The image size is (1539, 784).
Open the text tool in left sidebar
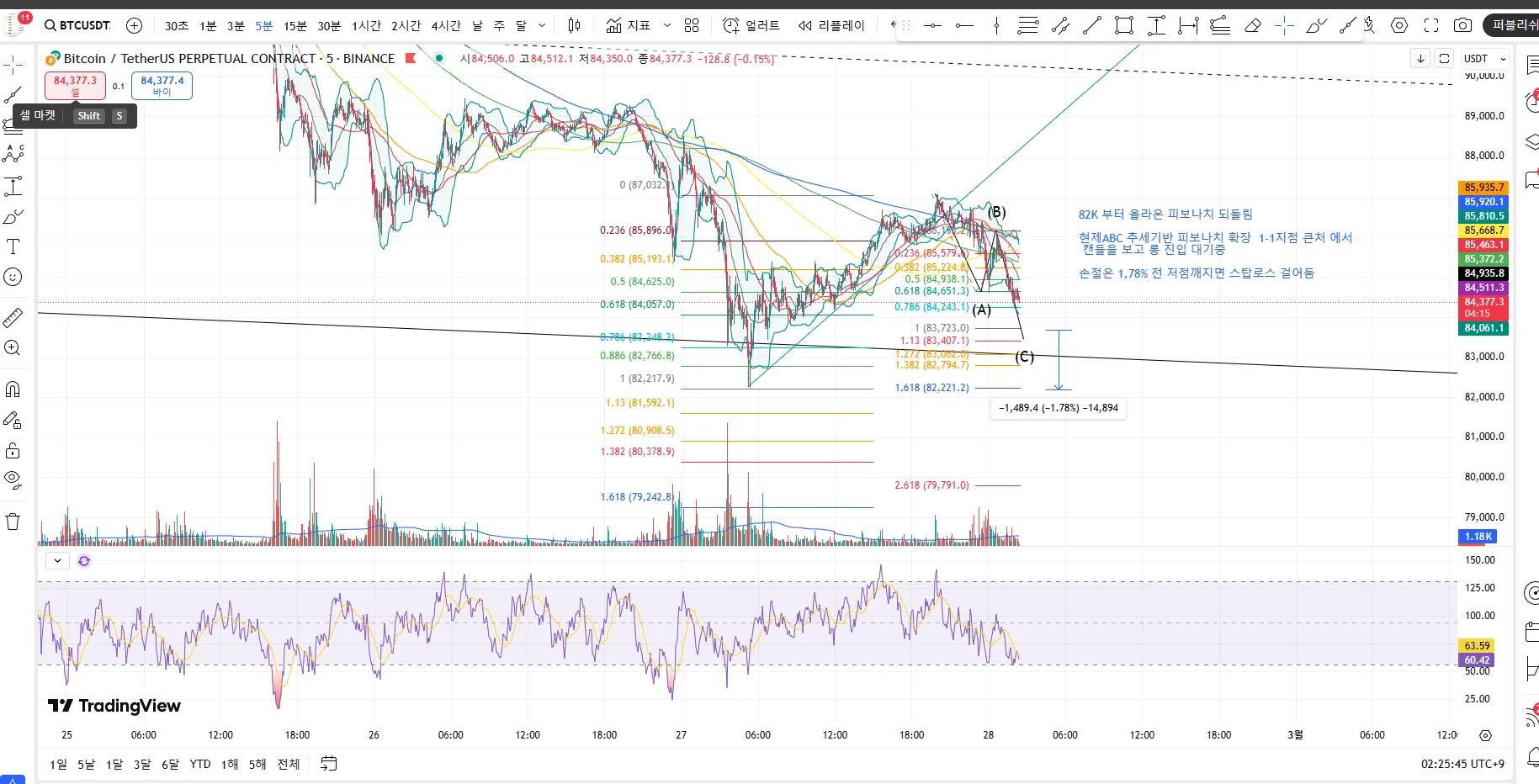[x=13, y=246]
